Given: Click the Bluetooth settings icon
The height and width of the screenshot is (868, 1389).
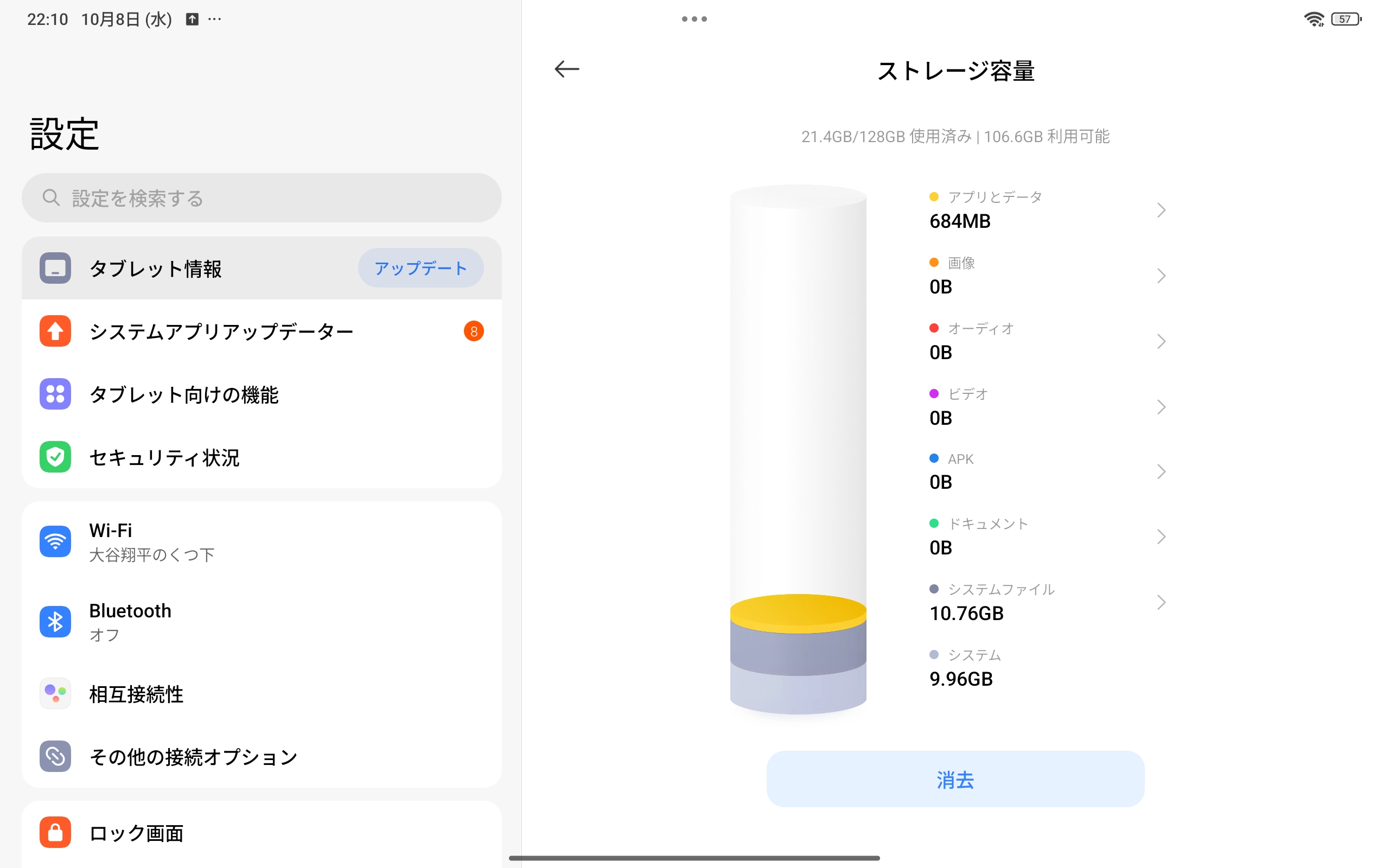Looking at the screenshot, I should (55, 622).
